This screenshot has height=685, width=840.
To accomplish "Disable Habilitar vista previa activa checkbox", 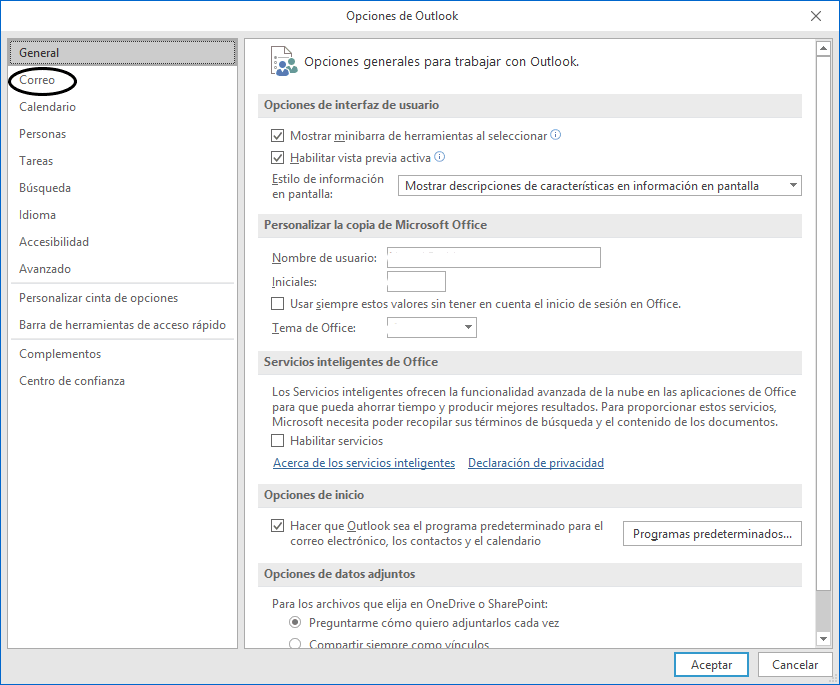I will [x=278, y=158].
